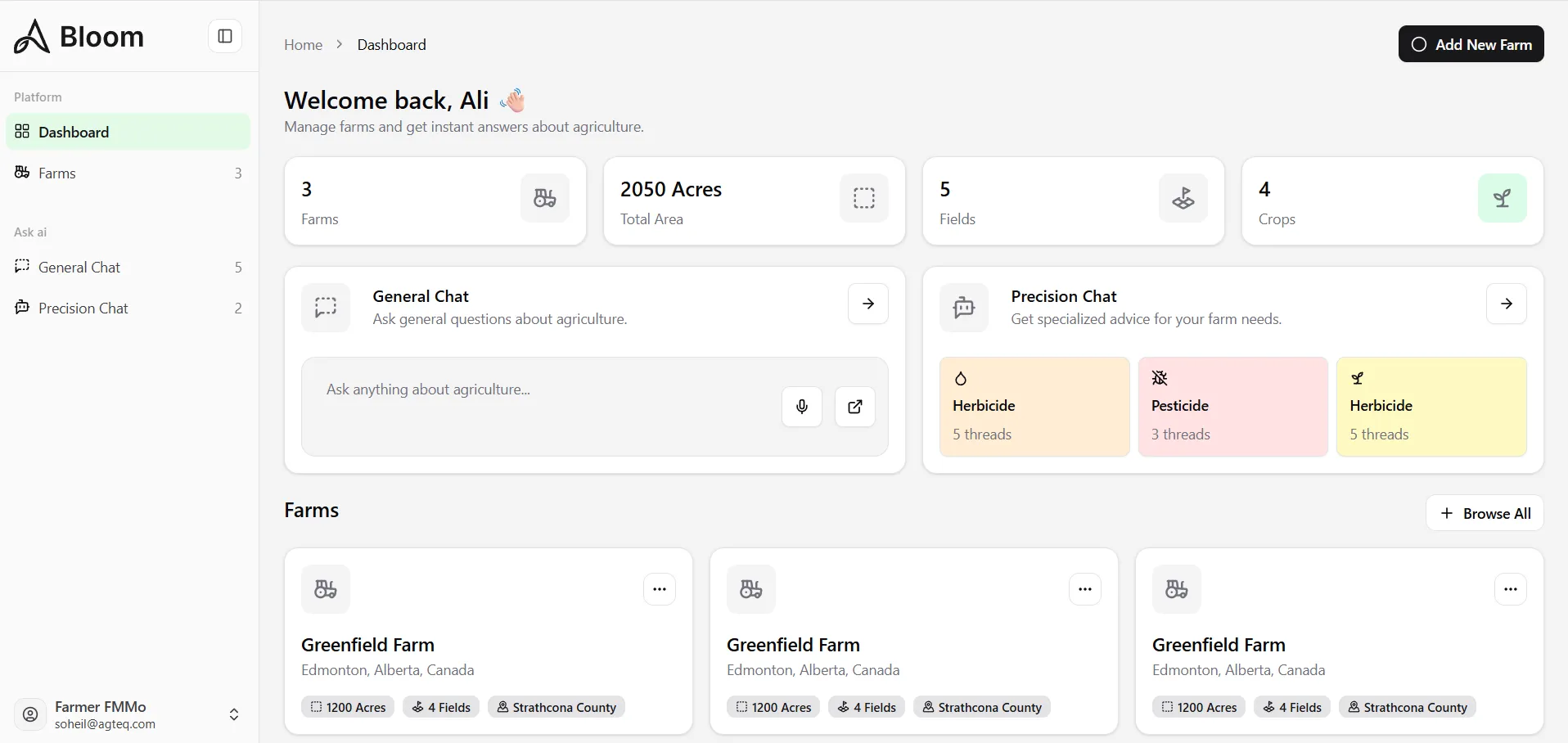The height and width of the screenshot is (743, 1568).
Task: Click the Fields layers icon
Action: pos(1183,198)
